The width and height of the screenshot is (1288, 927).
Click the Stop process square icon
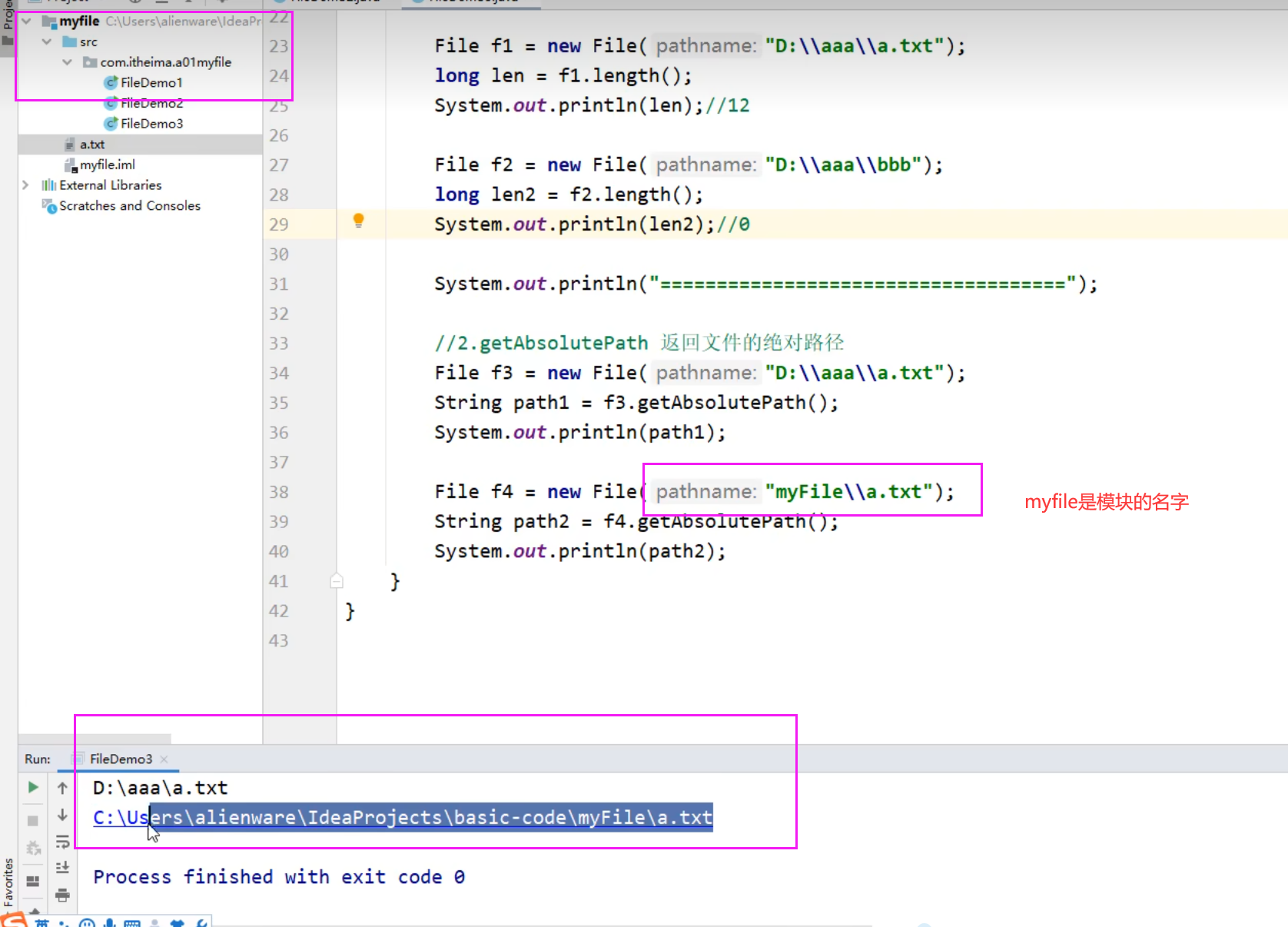[x=33, y=820]
